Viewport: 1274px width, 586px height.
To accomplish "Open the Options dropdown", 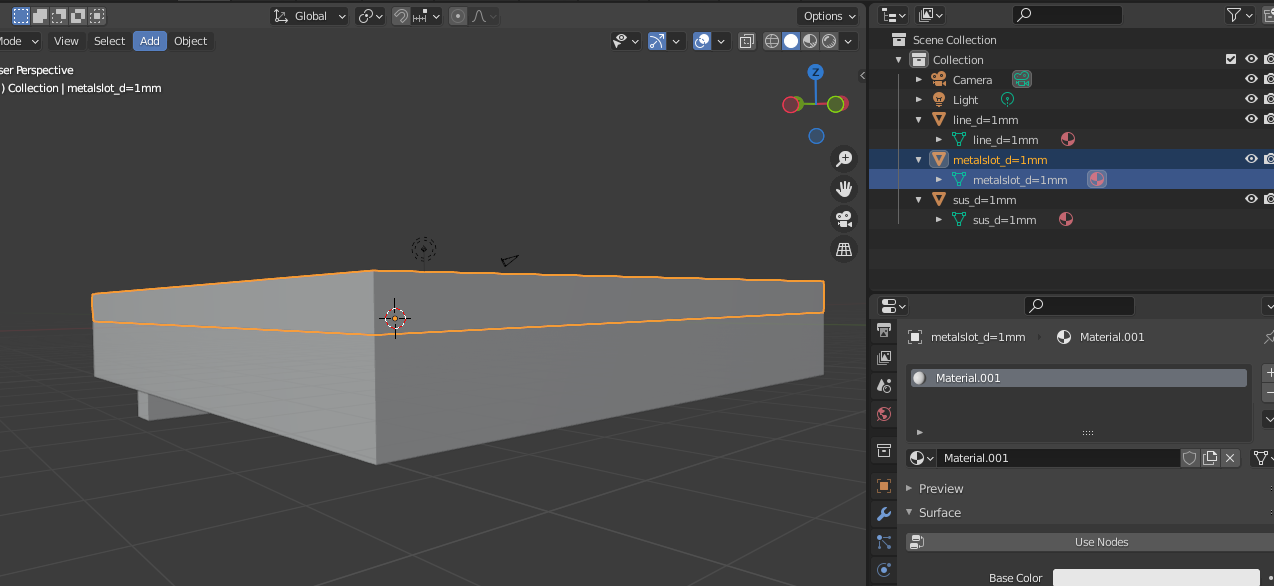I will 829,16.
